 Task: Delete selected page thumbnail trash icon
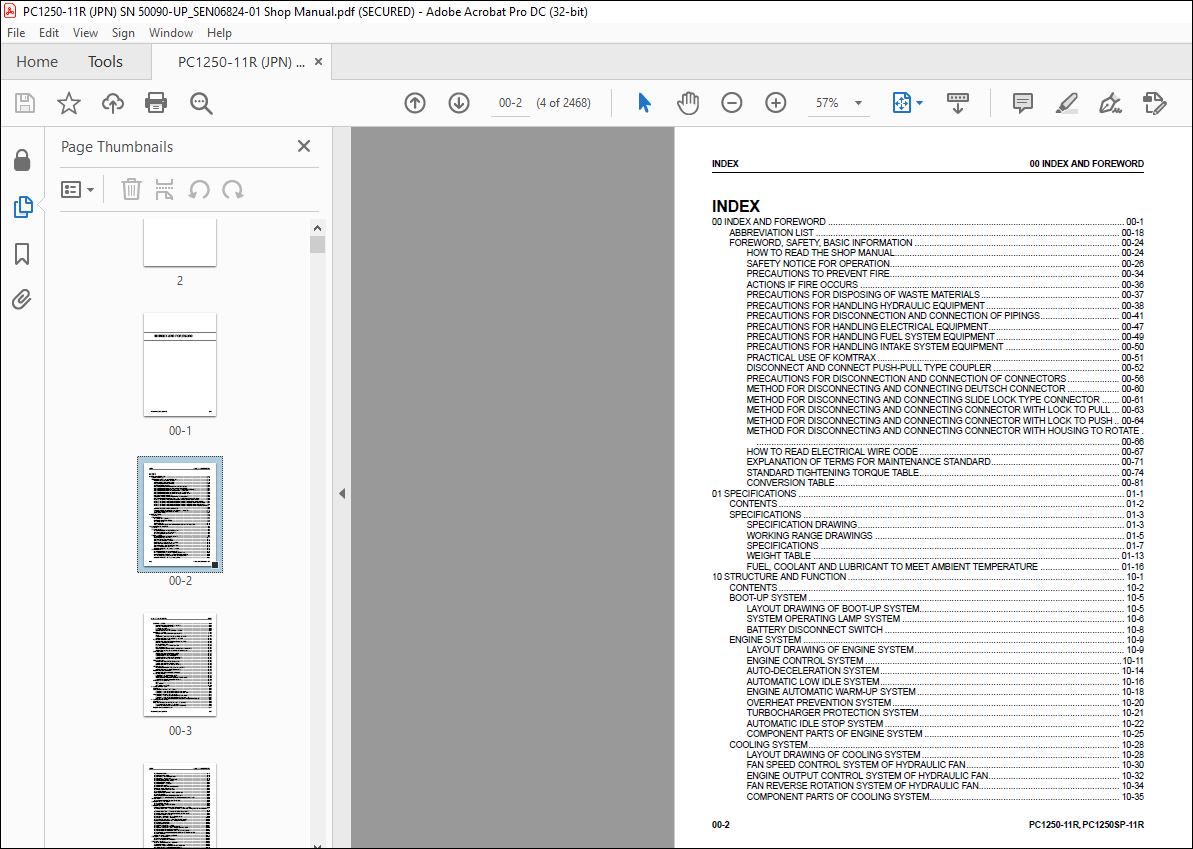click(x=132, y=189)
